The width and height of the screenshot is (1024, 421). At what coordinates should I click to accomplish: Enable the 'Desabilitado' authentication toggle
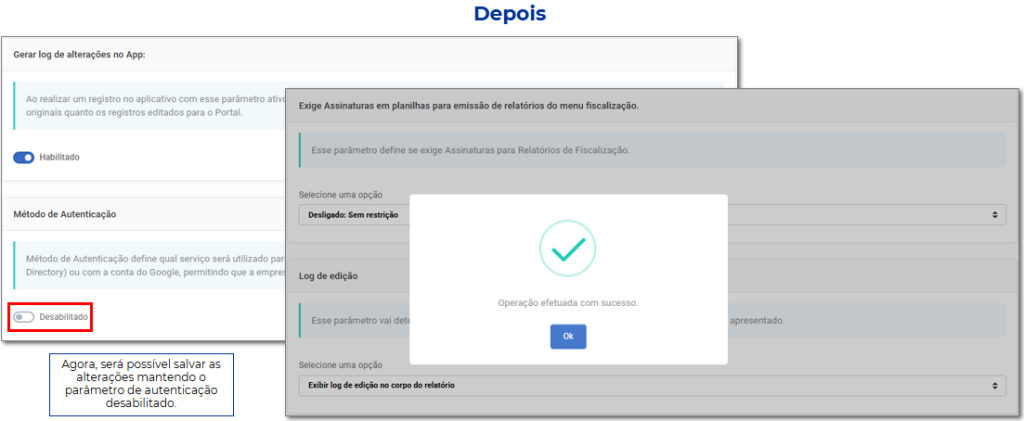pos(24,317)
